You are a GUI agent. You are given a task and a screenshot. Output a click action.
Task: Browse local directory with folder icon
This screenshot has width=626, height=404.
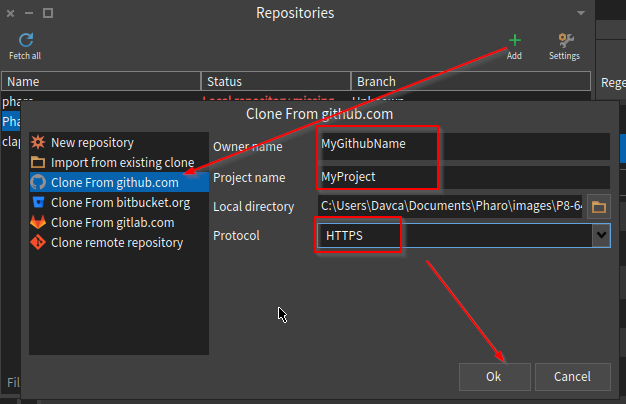599,207
